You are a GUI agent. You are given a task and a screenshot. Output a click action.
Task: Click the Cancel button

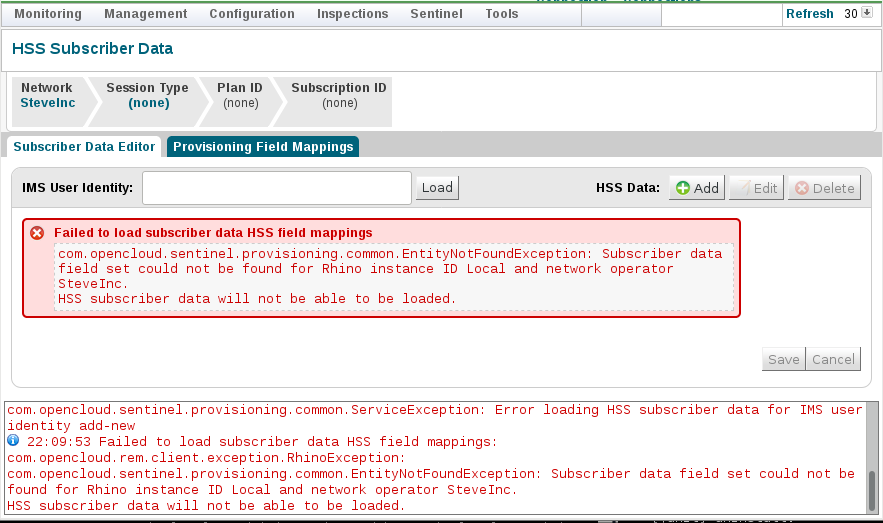click(833, 359)
